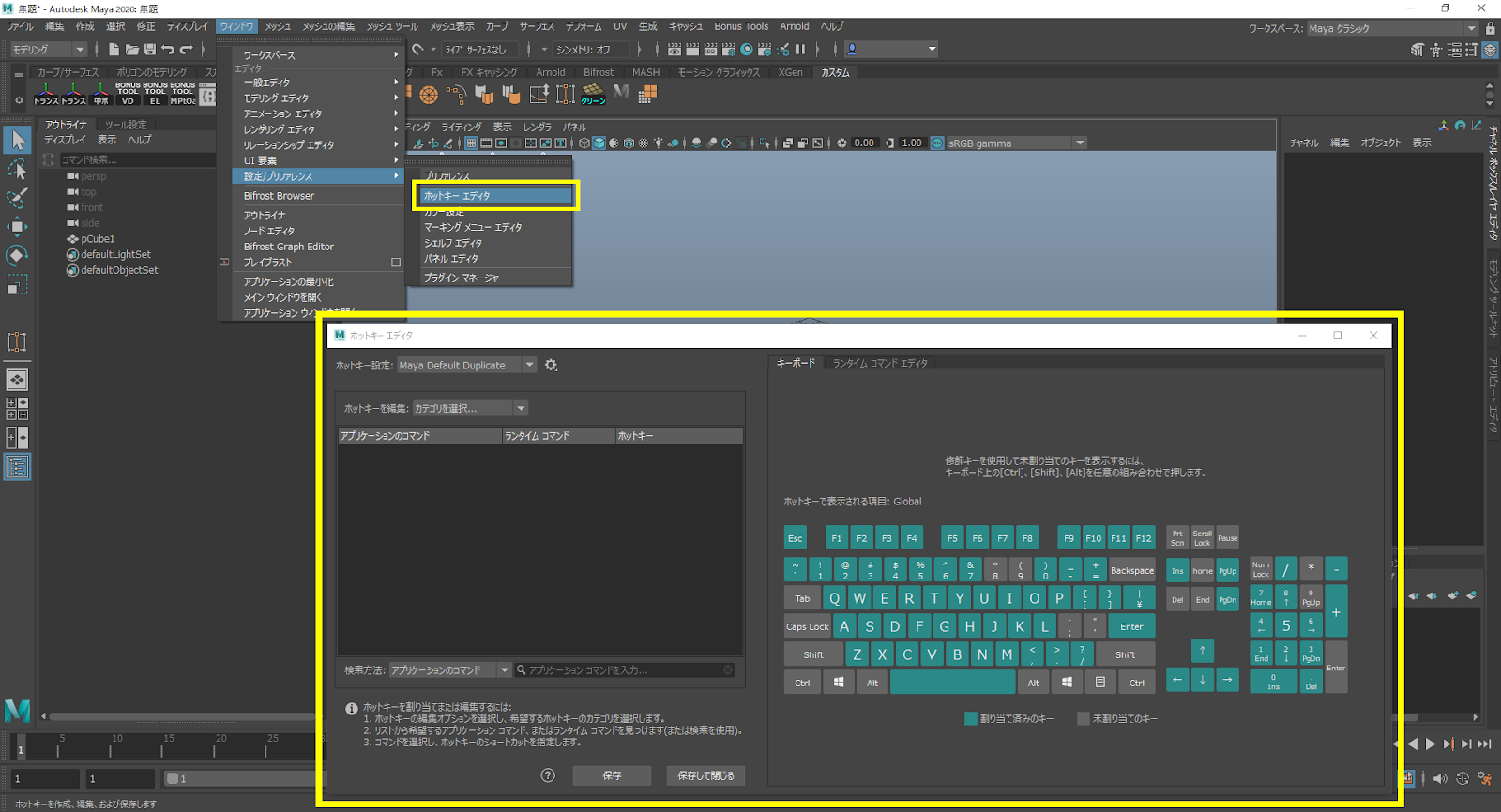The image size is (1501, 812).
Task: Click the color management toggle beside sRGB gamma
Action: tap(937, 143)
